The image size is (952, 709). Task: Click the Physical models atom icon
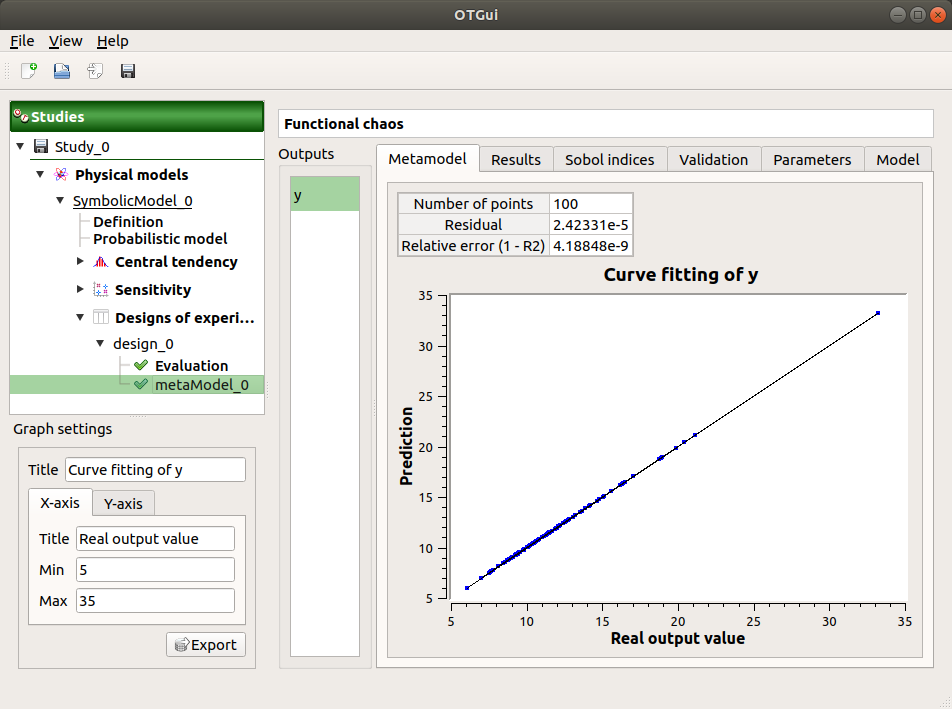click(61, 174)
